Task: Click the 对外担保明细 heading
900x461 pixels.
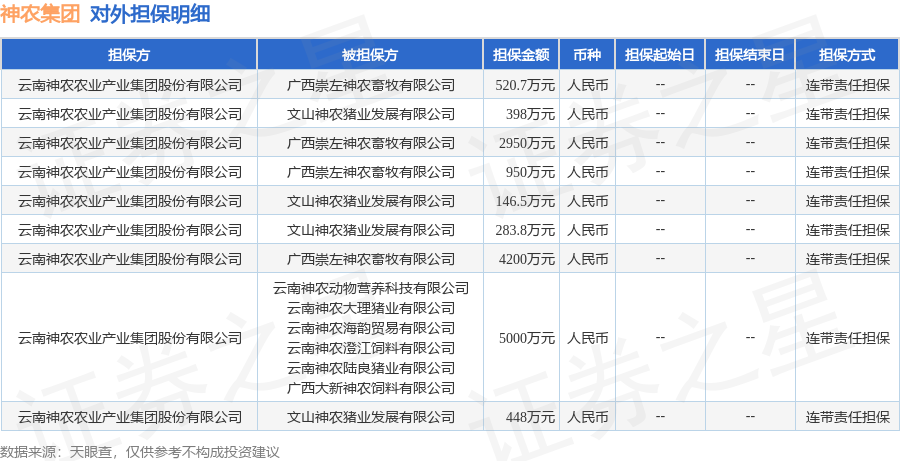Action: click(x=150, y=14)
